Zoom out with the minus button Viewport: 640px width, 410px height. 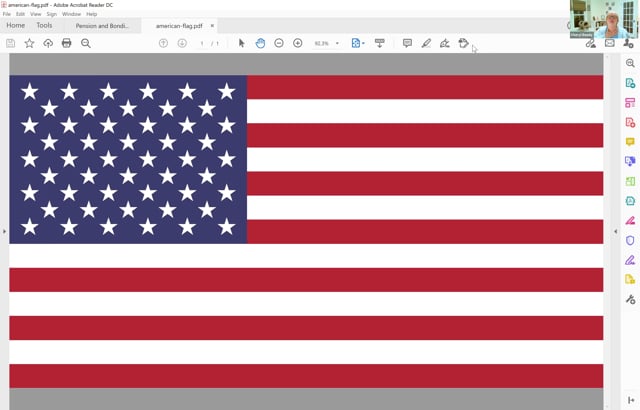click(279, 43)
